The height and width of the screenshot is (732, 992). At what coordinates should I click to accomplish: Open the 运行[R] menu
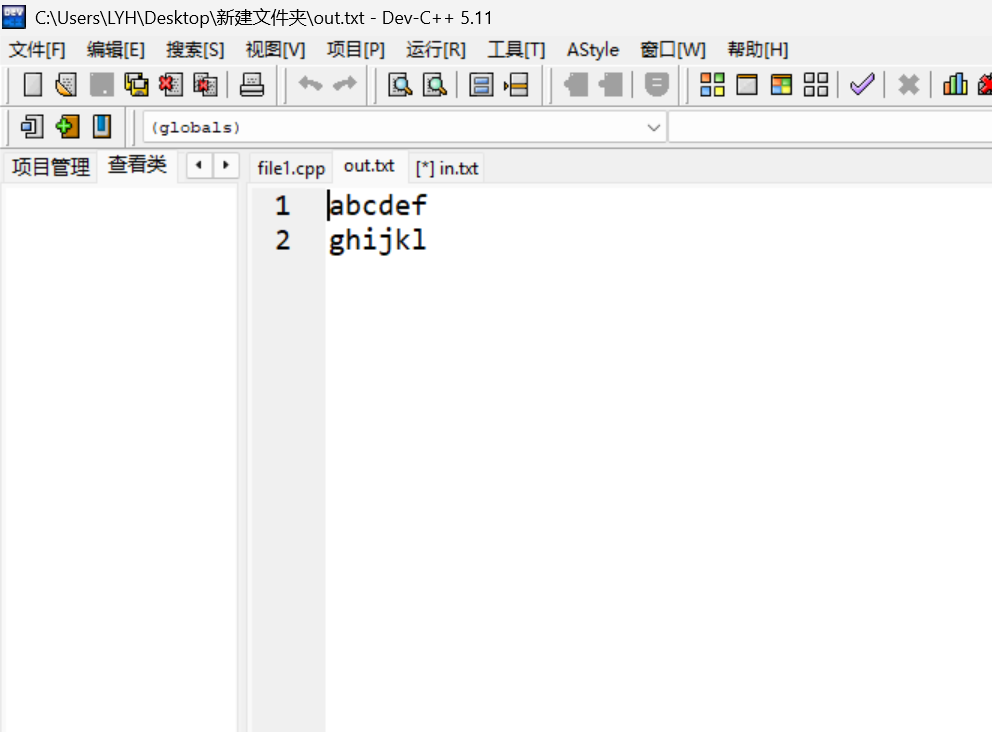click(x=436, y=49)
